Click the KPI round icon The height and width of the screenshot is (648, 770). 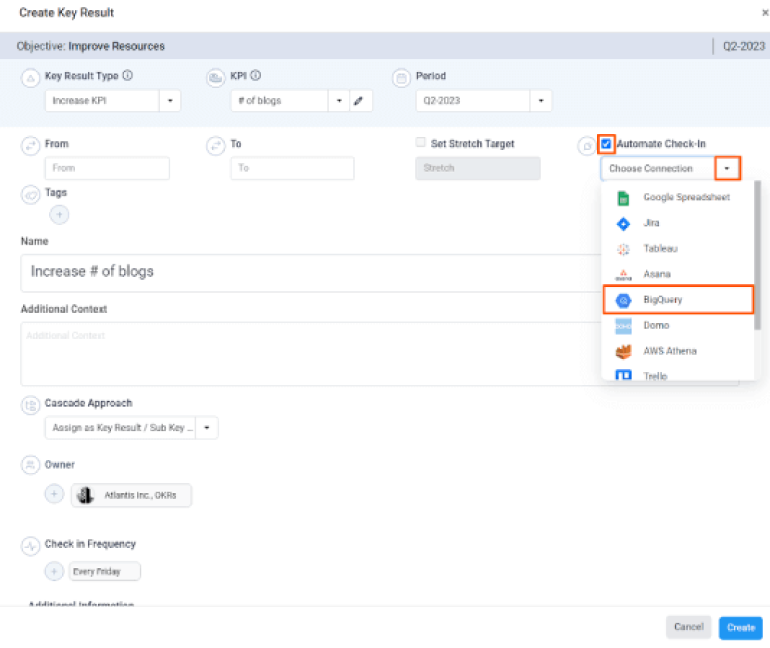point(216,78)
